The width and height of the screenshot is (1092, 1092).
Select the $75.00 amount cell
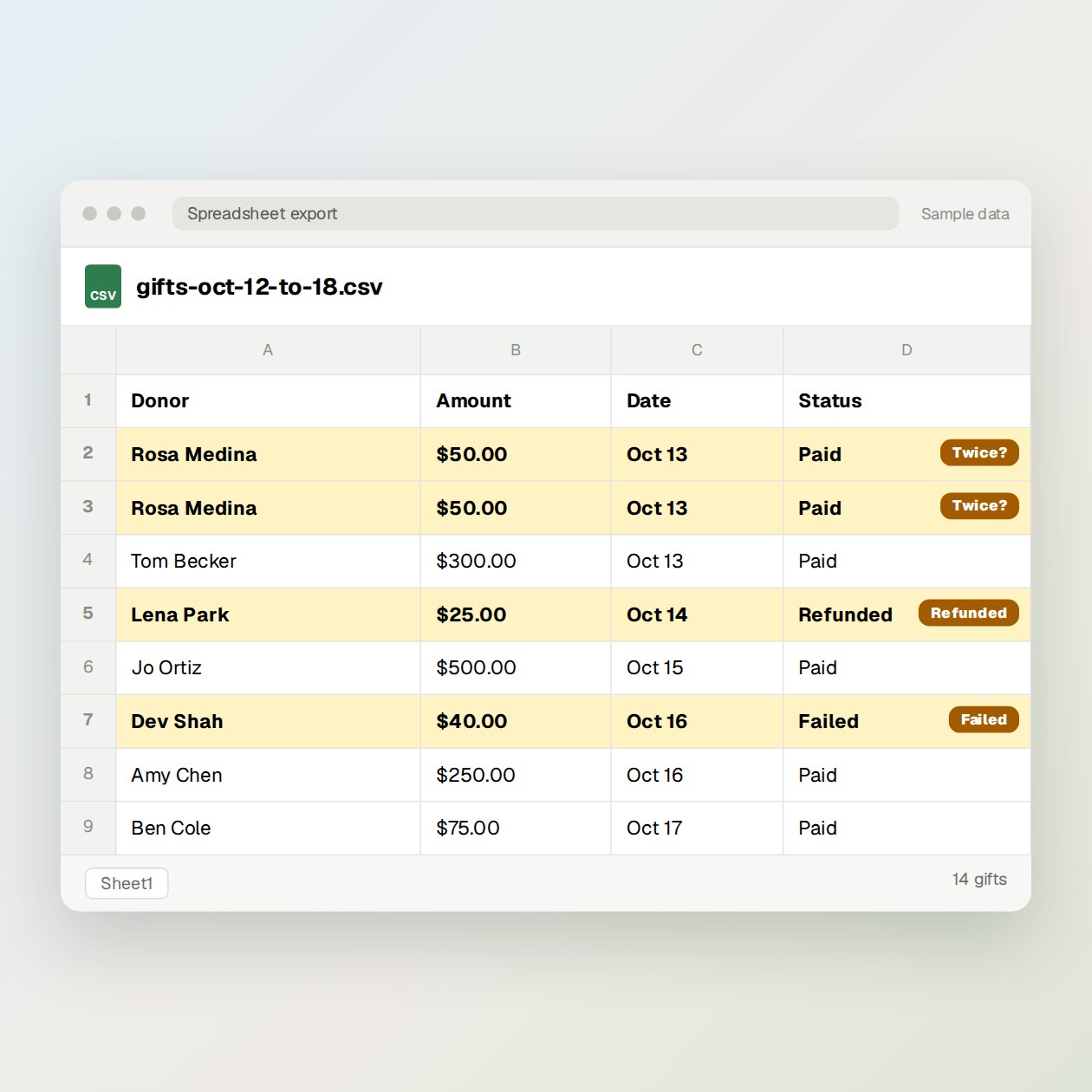(516, 828)
